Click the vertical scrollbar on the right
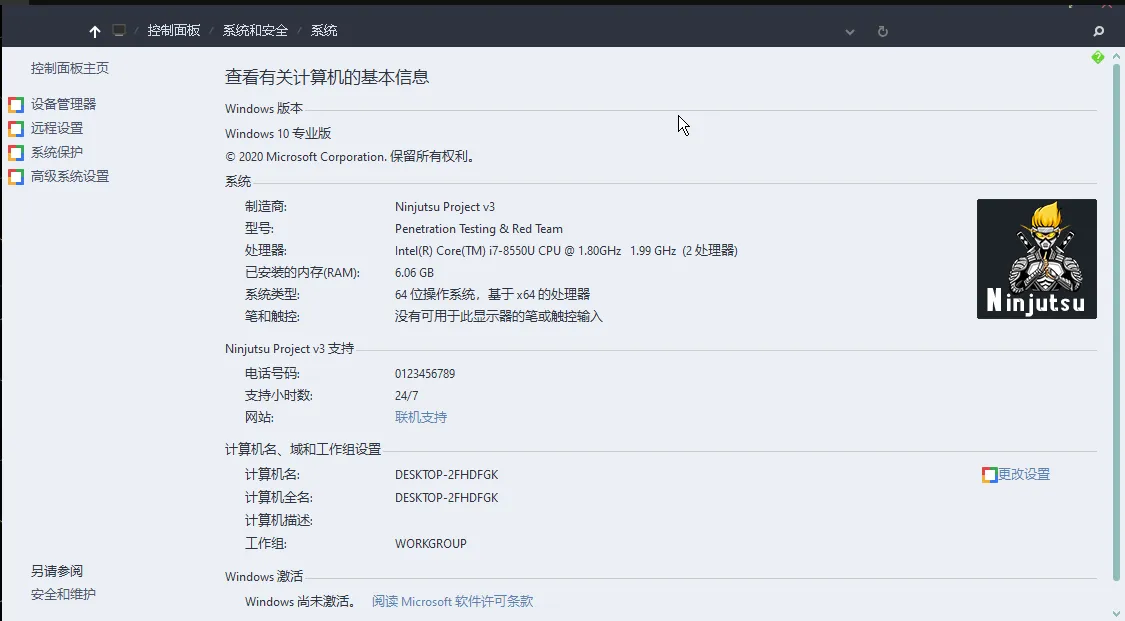The width and height of the screenshot is (1125, 621). pyautogui.click(x=1116, y=323)
